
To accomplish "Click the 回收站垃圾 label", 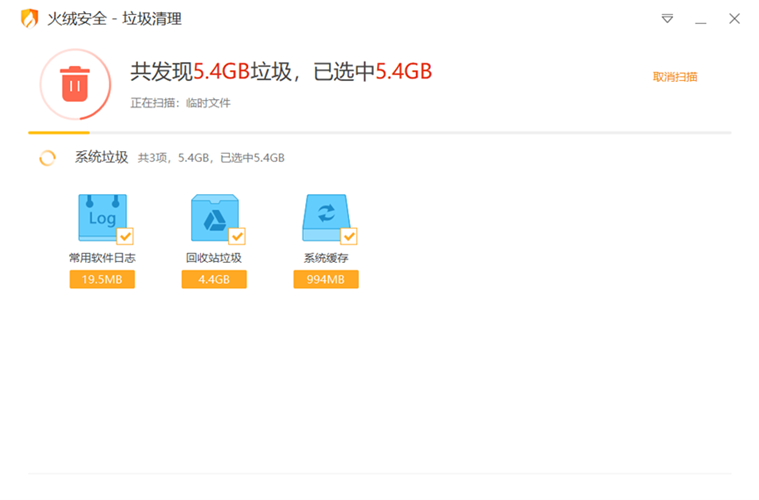I will click(x=214, y=258).
